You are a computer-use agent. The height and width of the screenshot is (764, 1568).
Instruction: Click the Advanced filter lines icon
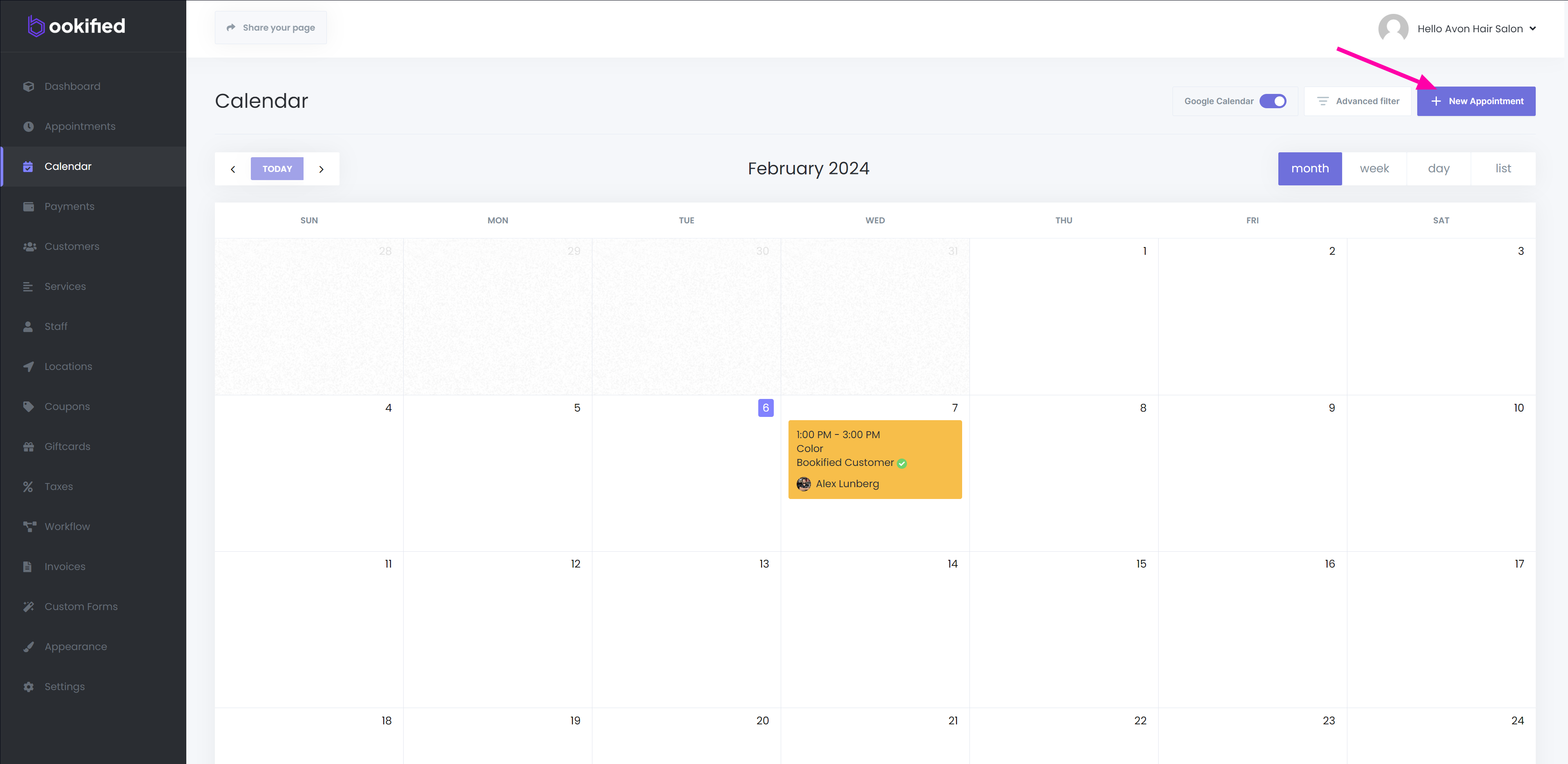(1322, 101)
